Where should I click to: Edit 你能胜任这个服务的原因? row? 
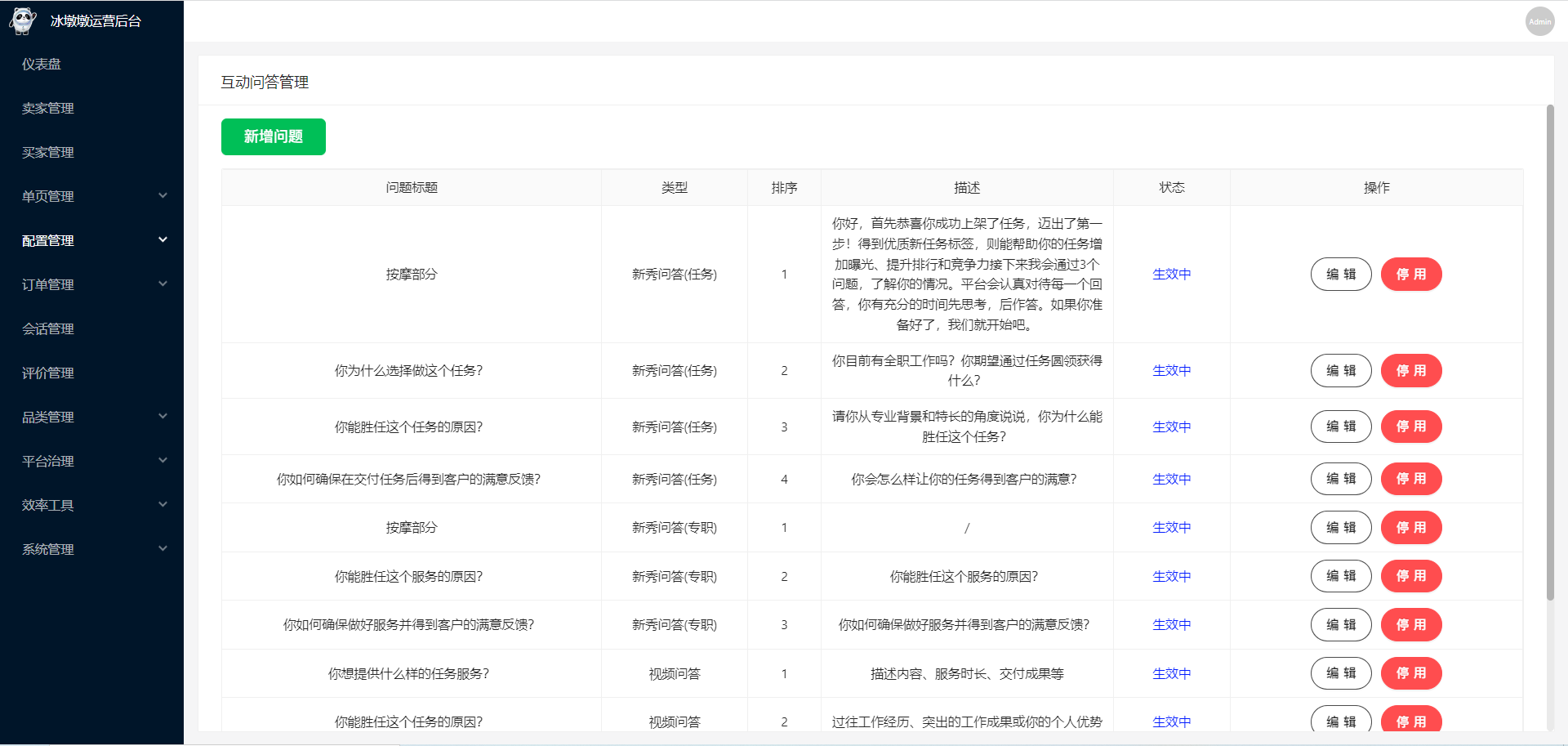(1341, 576)
